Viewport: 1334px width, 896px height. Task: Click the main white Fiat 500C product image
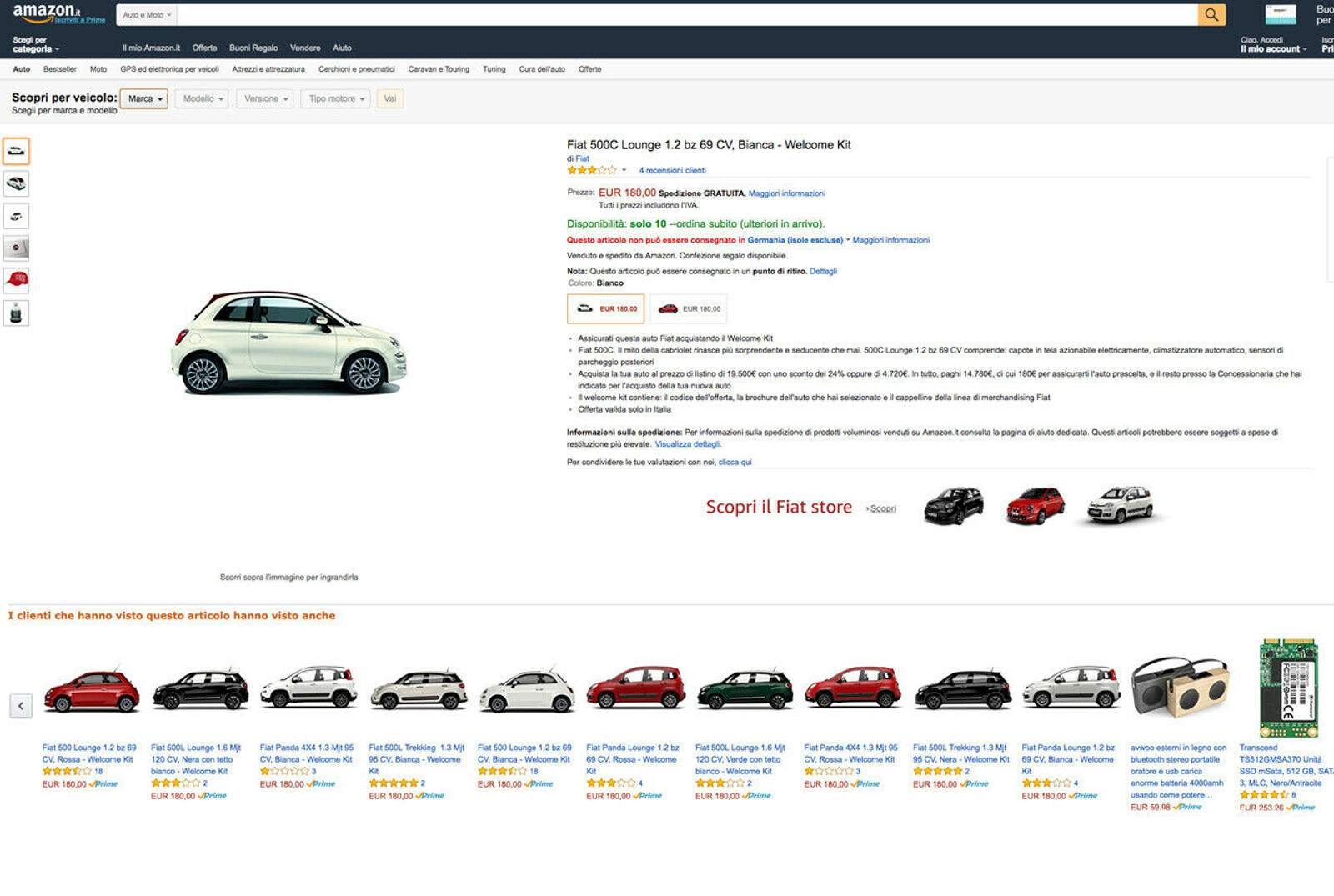point(288,343)
